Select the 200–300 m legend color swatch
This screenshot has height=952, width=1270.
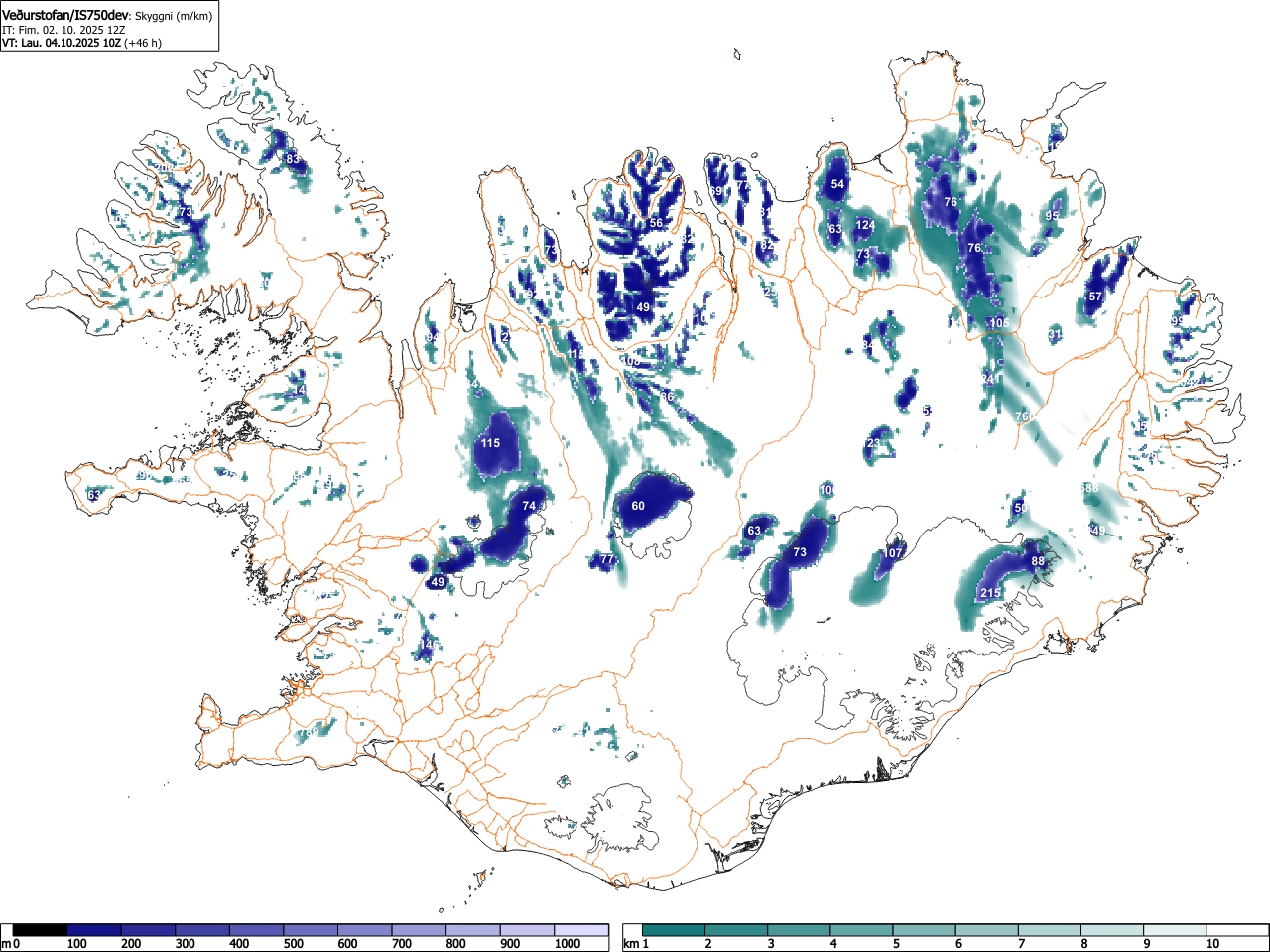[x=149, y=930]
